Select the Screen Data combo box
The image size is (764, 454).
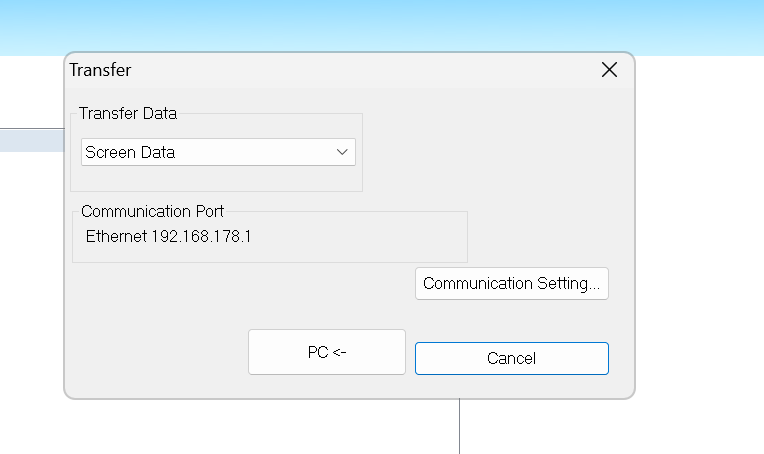point(218,152)
